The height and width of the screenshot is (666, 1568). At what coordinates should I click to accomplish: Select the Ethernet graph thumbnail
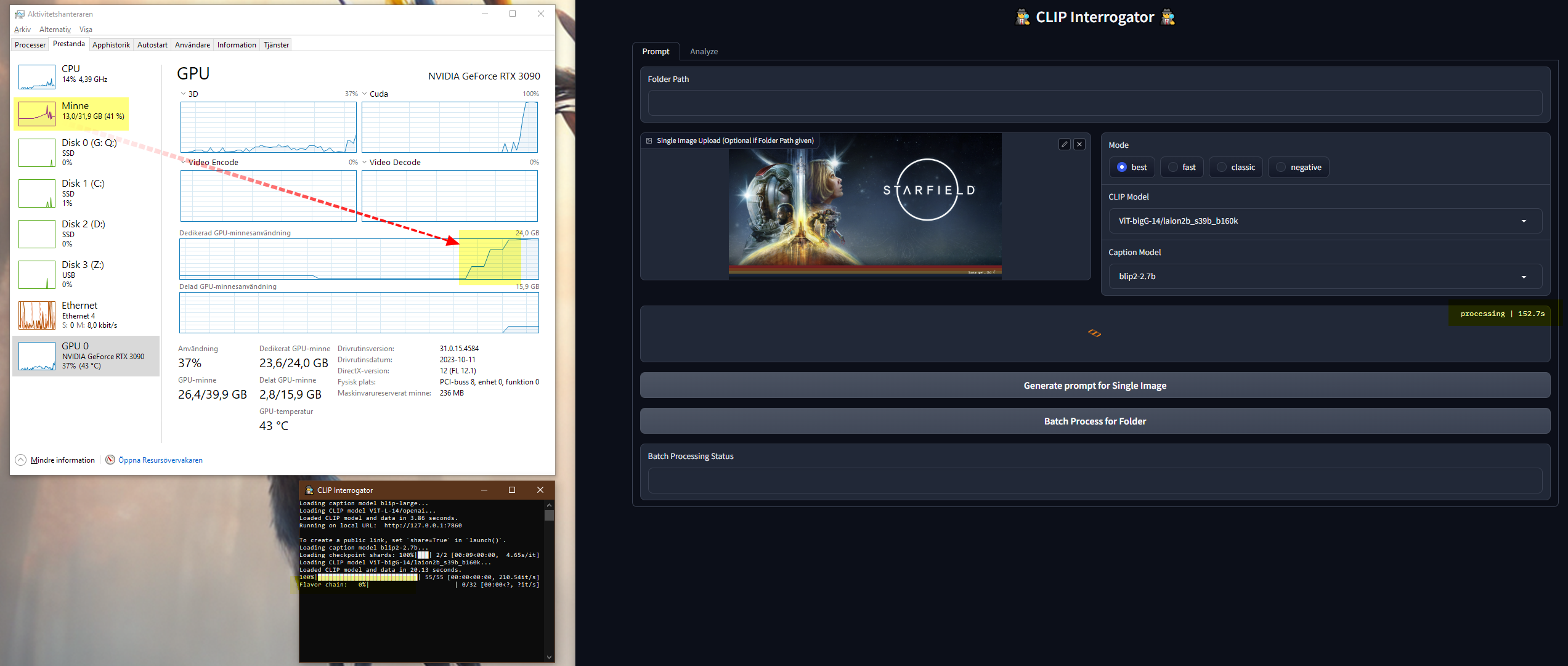pos(37,315)
